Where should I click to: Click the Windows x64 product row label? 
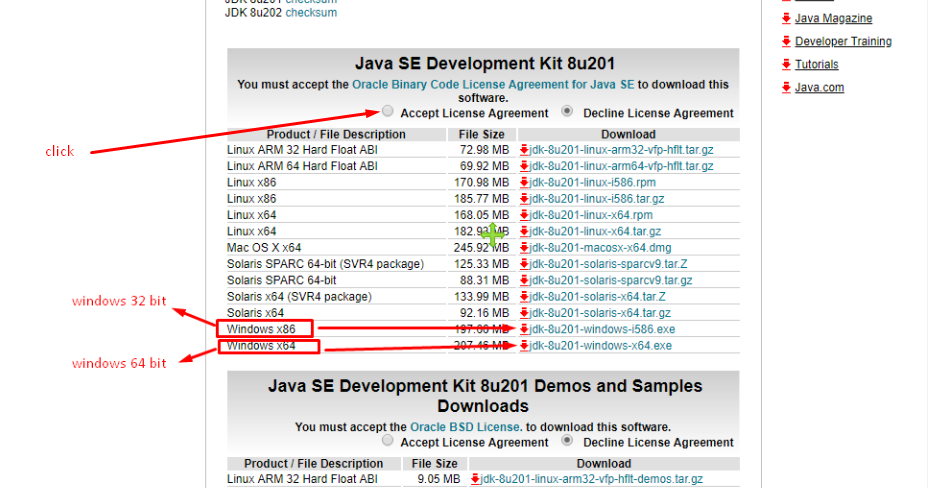(261, 345)
